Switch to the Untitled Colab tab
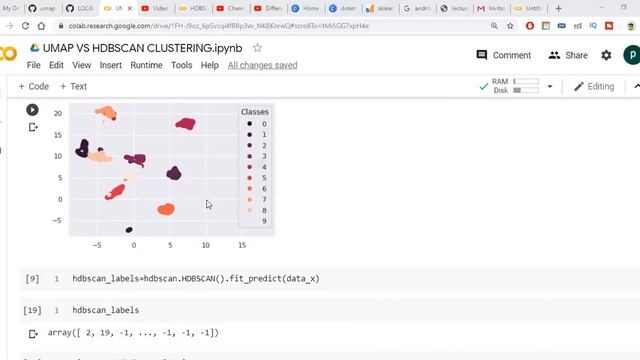The image size is (640, 360). pyautogui.click(x=529, y=8)
